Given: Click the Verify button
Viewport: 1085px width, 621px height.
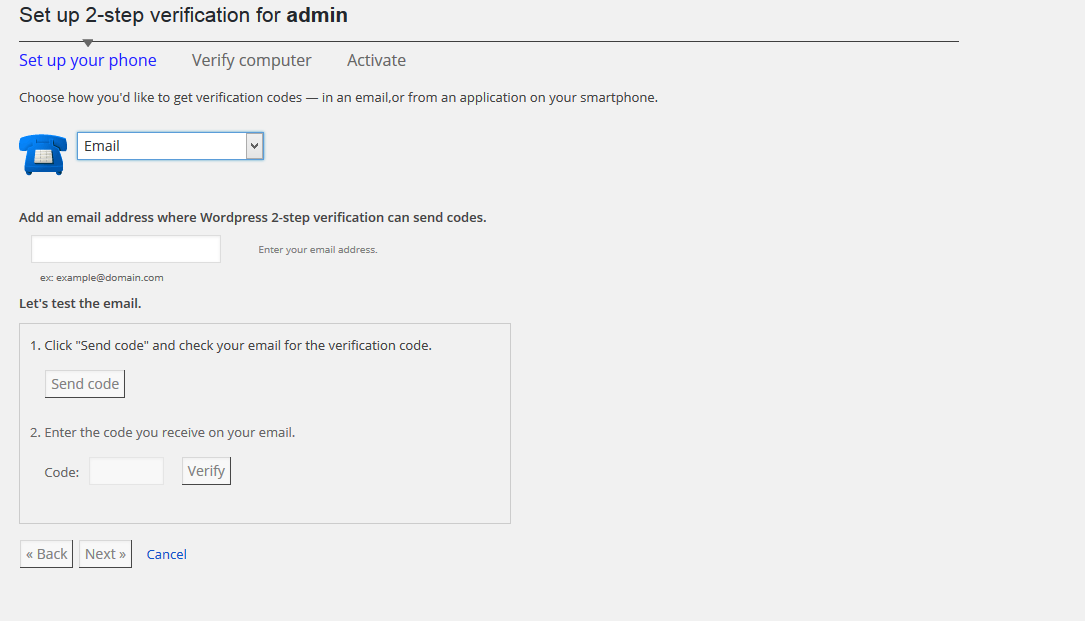Looking at the screenshot, I should pyautogui.click(x=206, y=471).
